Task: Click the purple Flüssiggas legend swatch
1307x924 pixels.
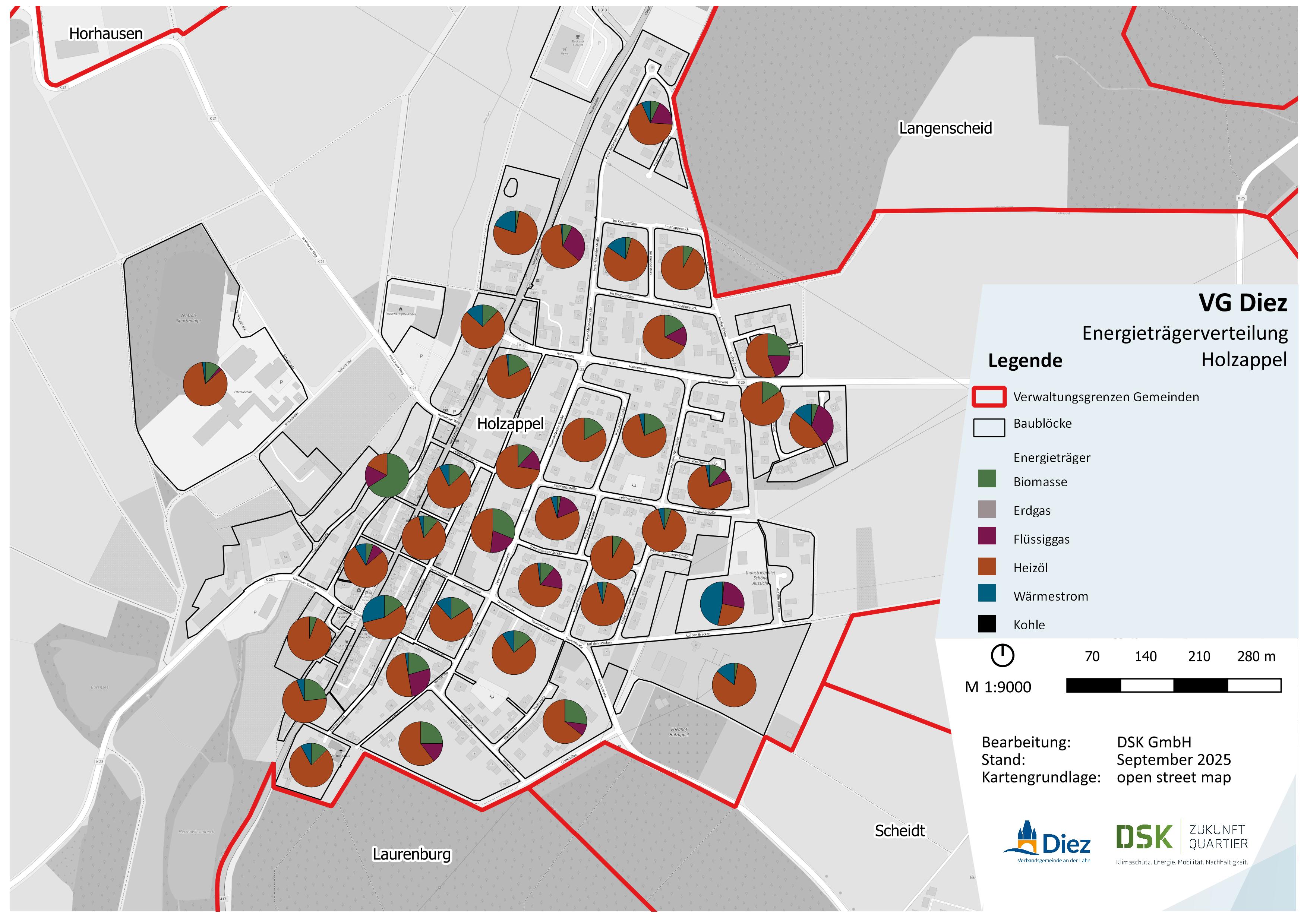Action: [x=987, y=536]
